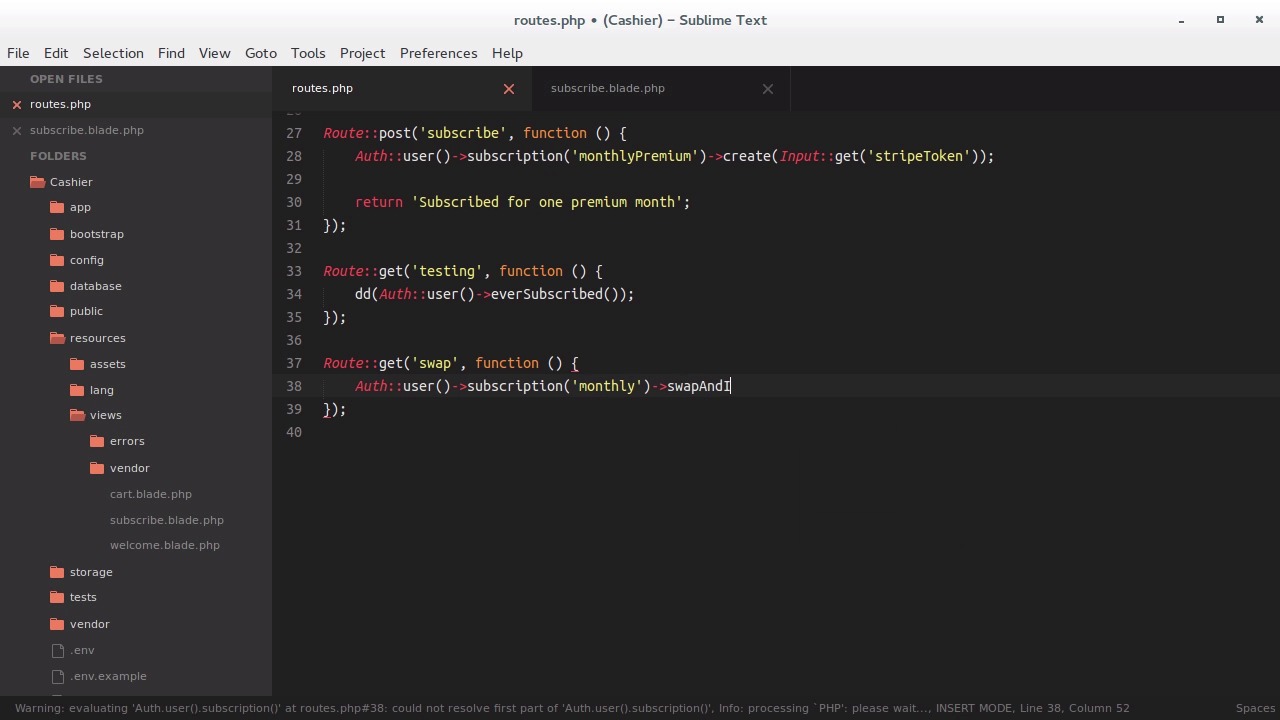Click line number 40 in the gutter
1280x720 pixels.
click(294, 432)
